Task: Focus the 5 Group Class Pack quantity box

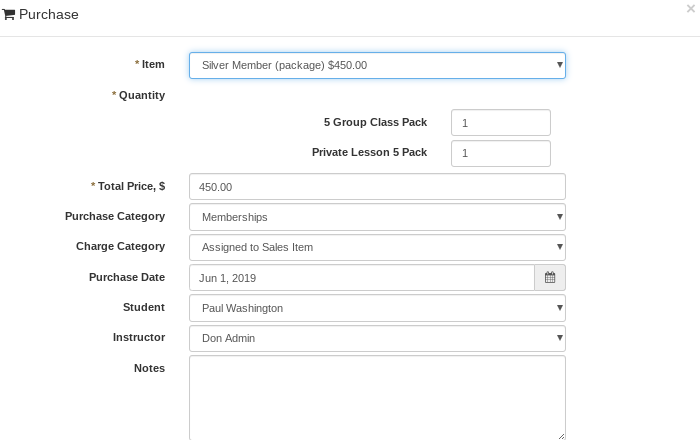Action: coord(500,123)
